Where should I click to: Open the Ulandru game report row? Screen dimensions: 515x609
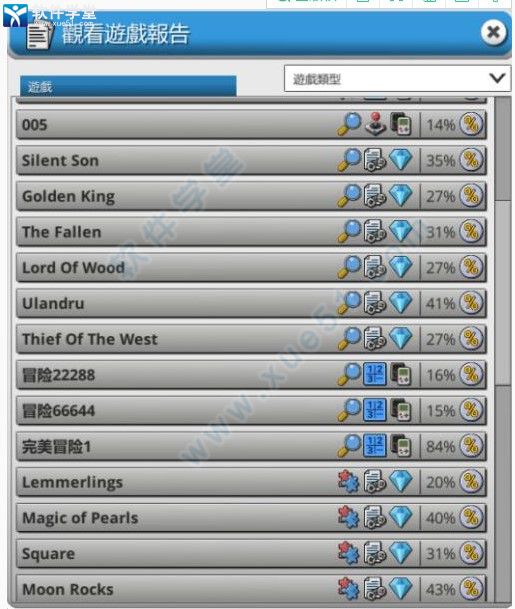pyautogui.click(x=251, y=303)
